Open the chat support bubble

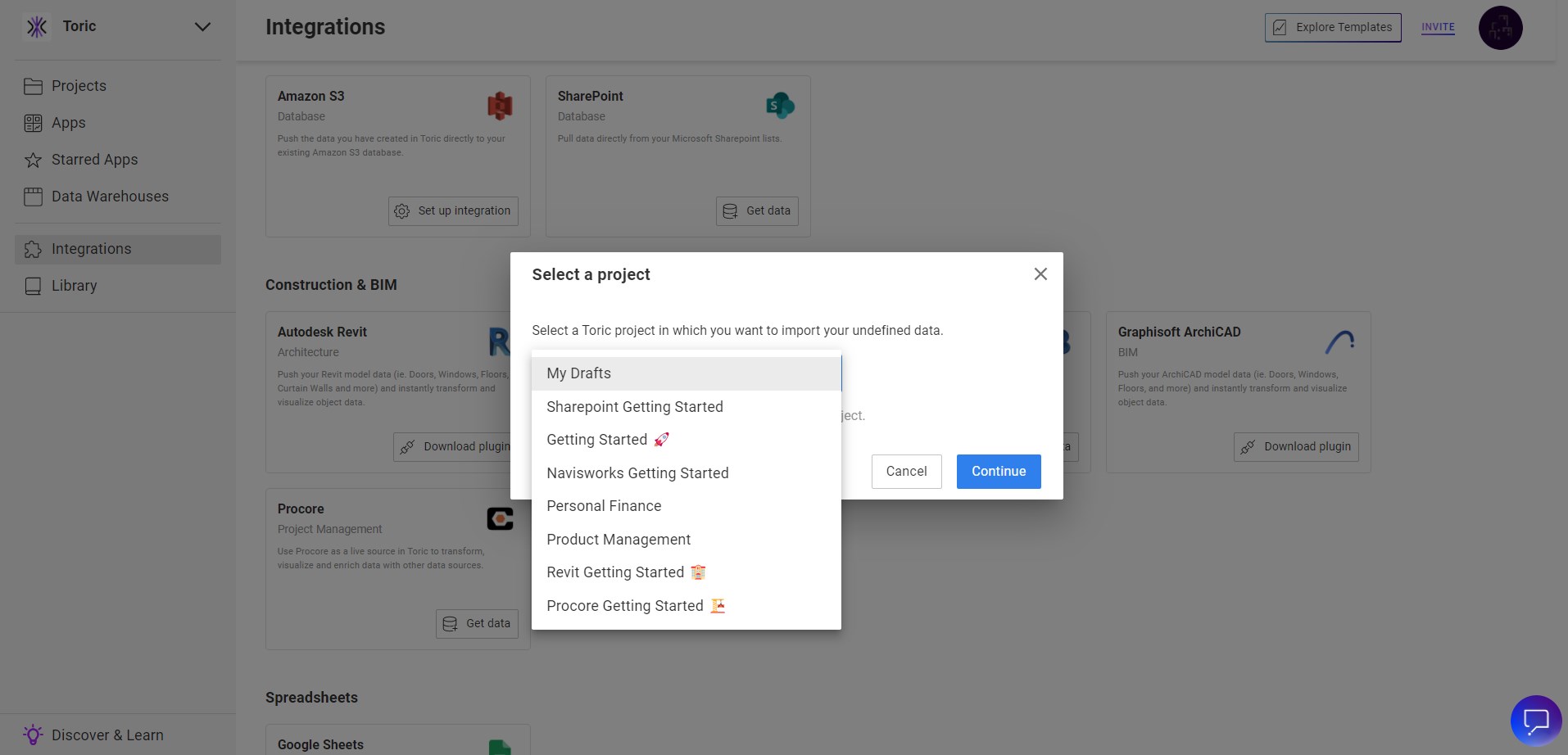pos(1535,721)
